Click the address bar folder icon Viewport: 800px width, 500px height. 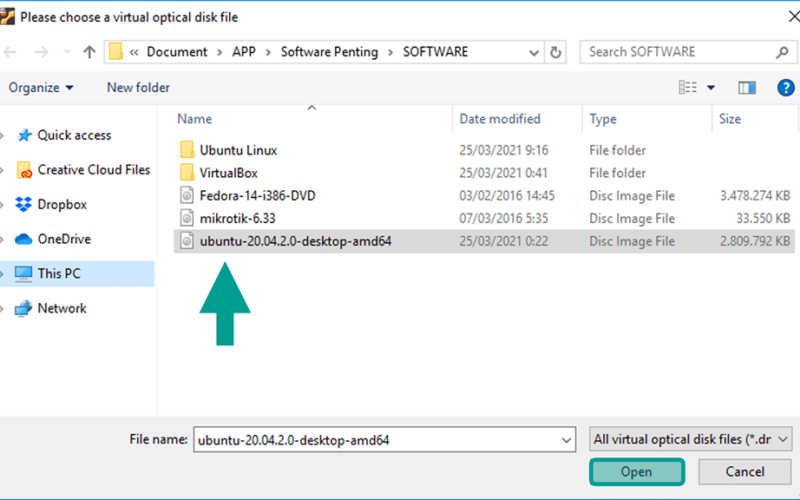pos(116,52)
